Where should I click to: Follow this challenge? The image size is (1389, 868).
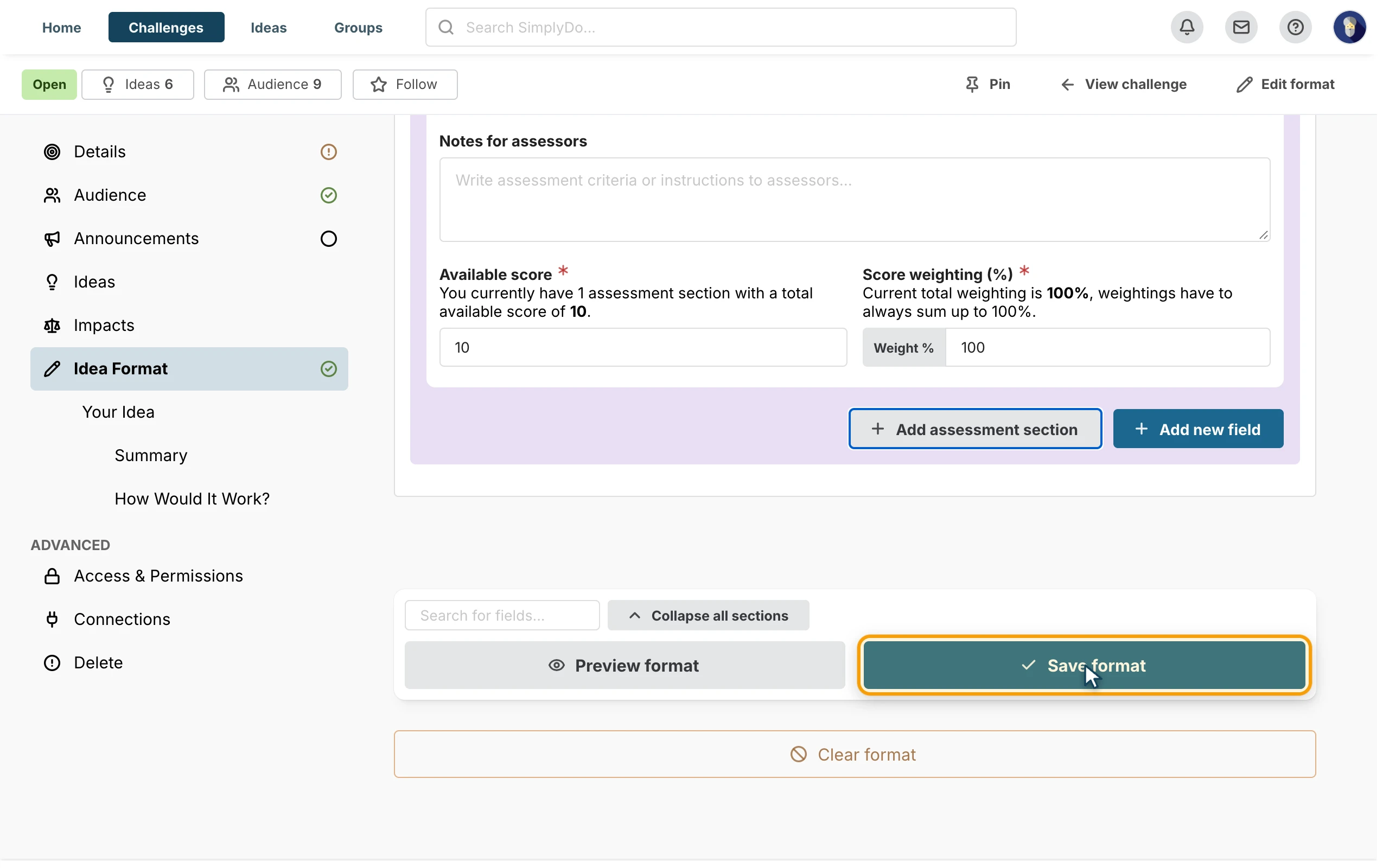405,85
